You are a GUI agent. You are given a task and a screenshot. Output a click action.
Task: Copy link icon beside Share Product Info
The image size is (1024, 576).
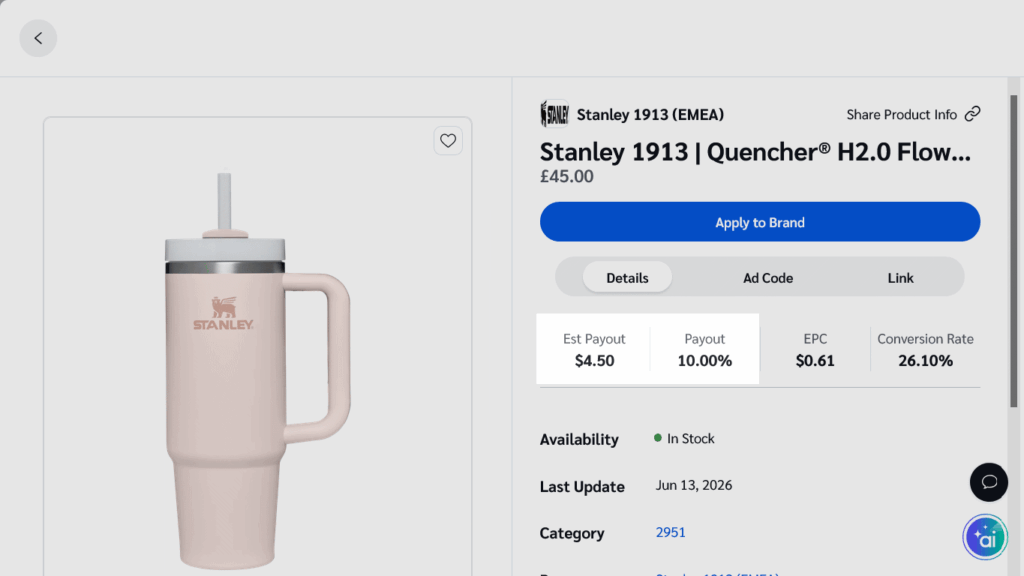(x=972, y=114)
